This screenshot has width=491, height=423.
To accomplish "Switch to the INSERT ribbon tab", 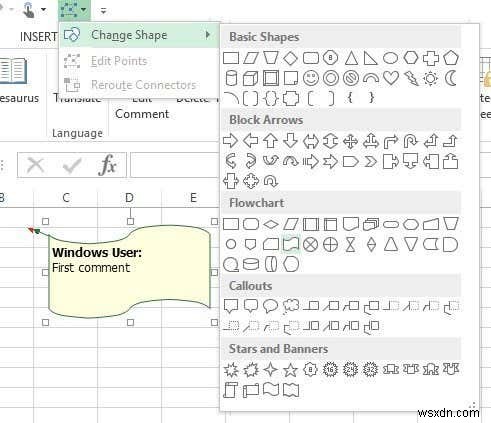I will (38, 37).
